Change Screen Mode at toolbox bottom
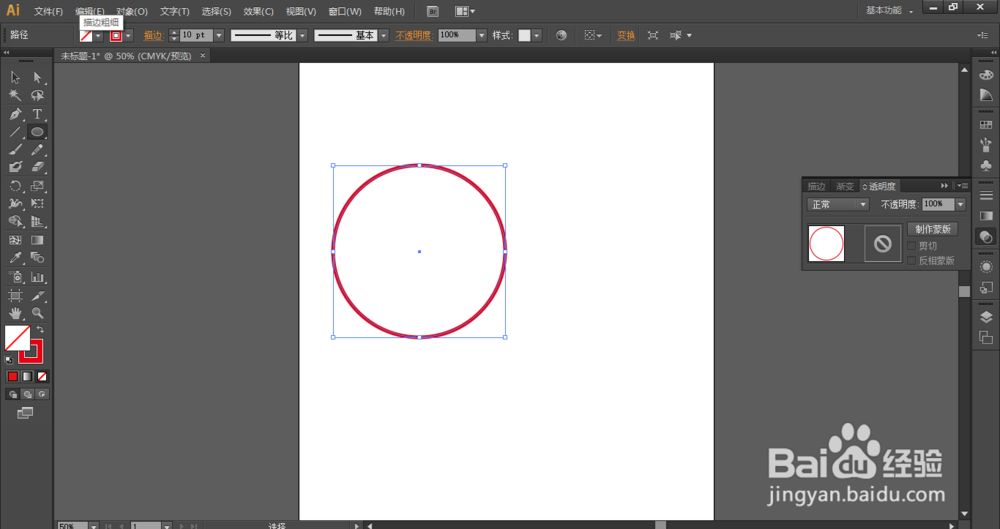Screen dimensions: 1000x529 [x=25, y=414]
